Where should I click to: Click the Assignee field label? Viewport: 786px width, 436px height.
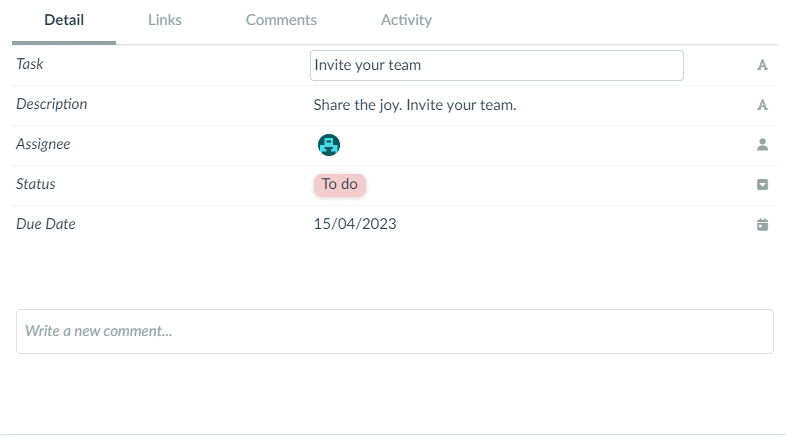point(43,144)
